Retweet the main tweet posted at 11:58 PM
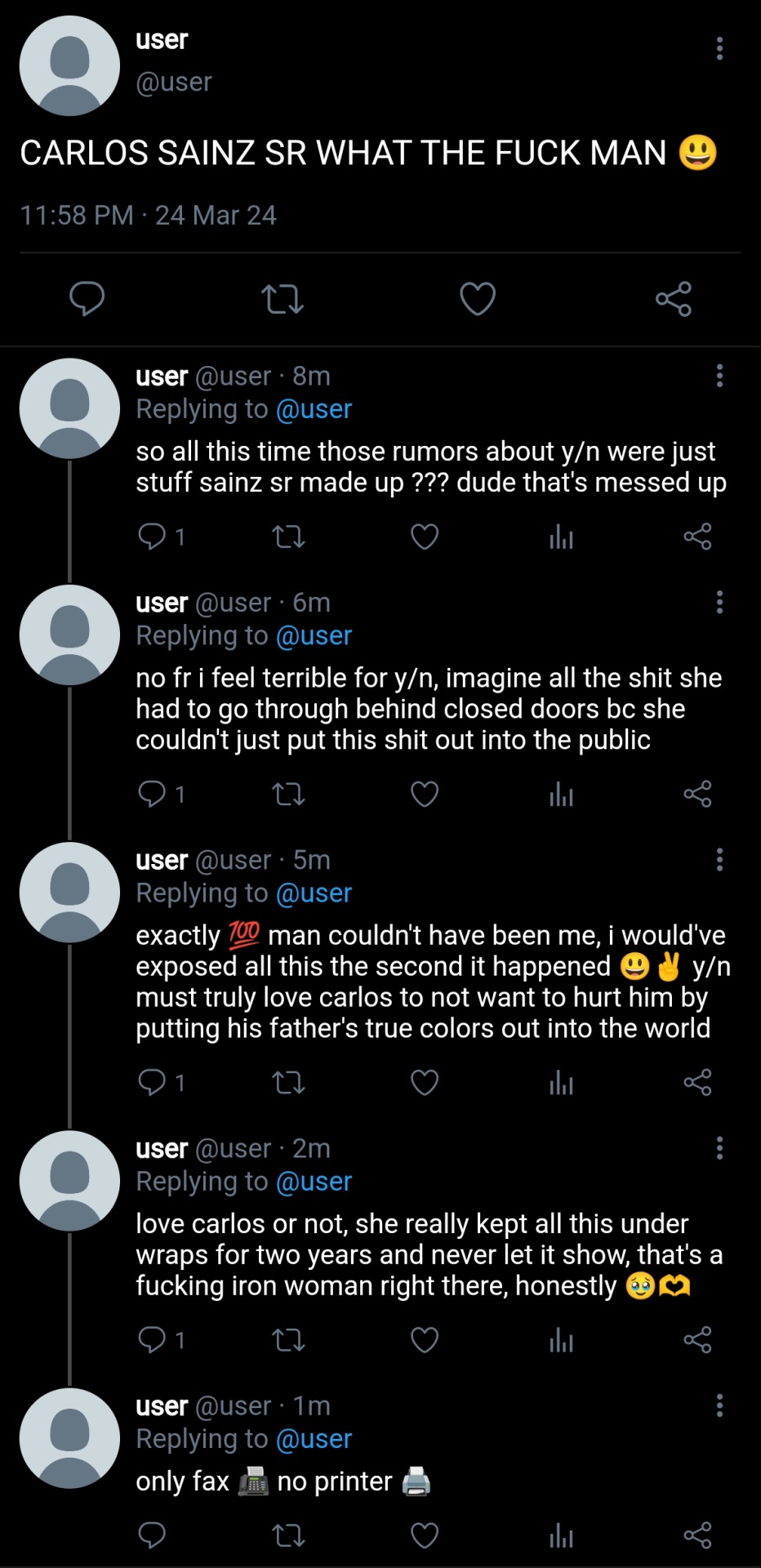This screenshot has width=761, height=1568. point(283,299)
